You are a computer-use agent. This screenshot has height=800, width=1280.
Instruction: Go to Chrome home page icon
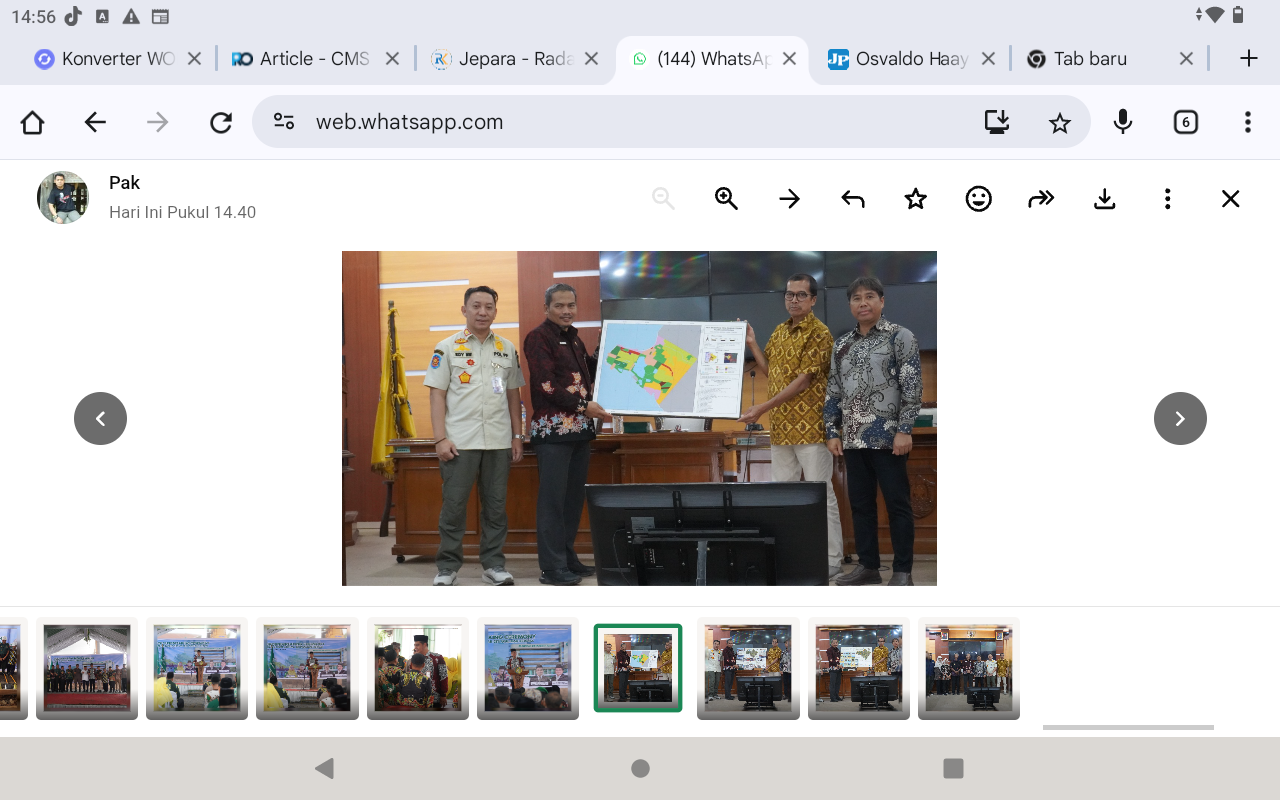(x=33, y=122)
